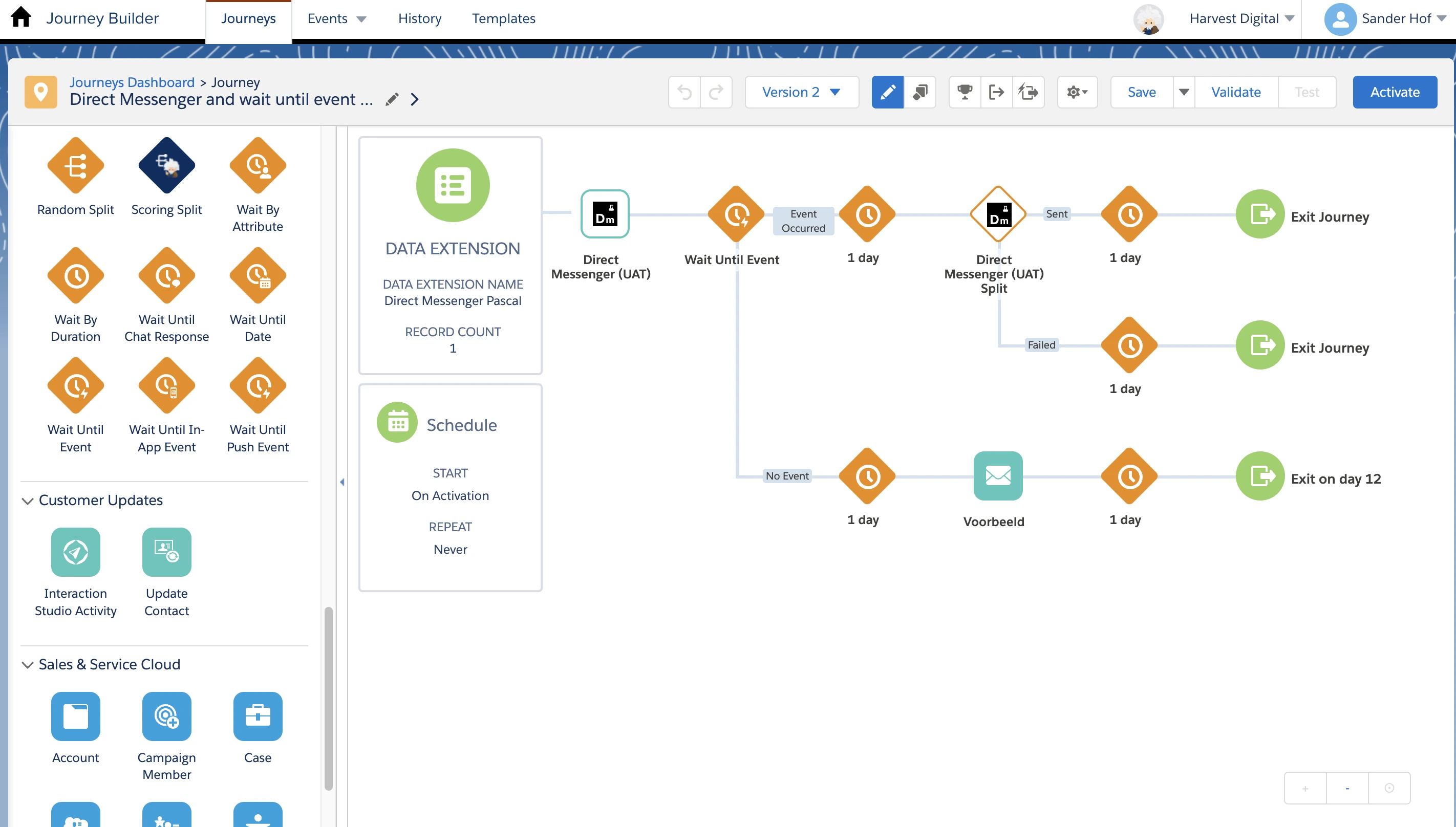Select the Wait Until Push Event activity icon
Screen dimensions: 1456x827
(258, 385)
